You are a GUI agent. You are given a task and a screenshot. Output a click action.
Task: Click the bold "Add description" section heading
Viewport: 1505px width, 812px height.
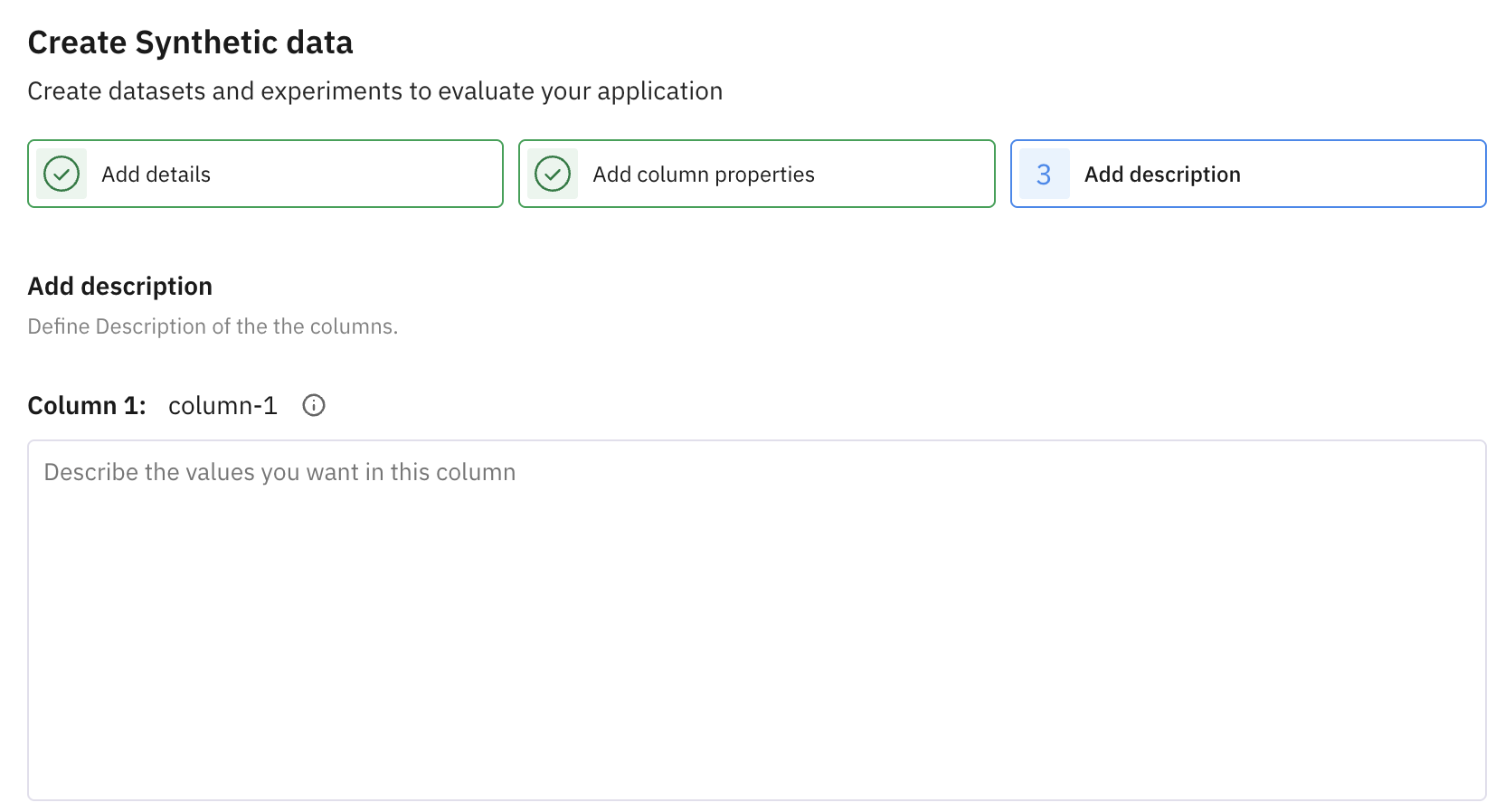120,287
